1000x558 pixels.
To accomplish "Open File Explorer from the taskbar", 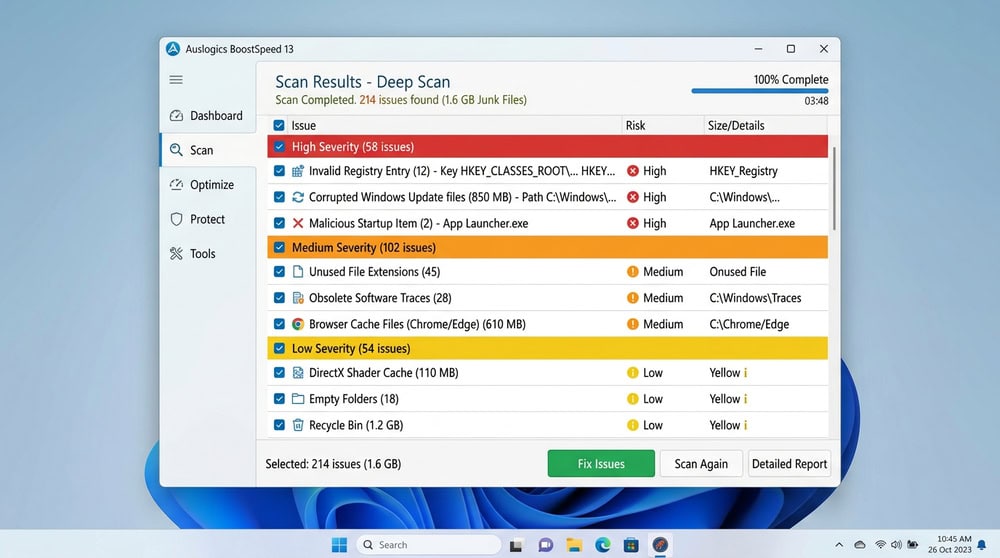I will click(574, 545).
